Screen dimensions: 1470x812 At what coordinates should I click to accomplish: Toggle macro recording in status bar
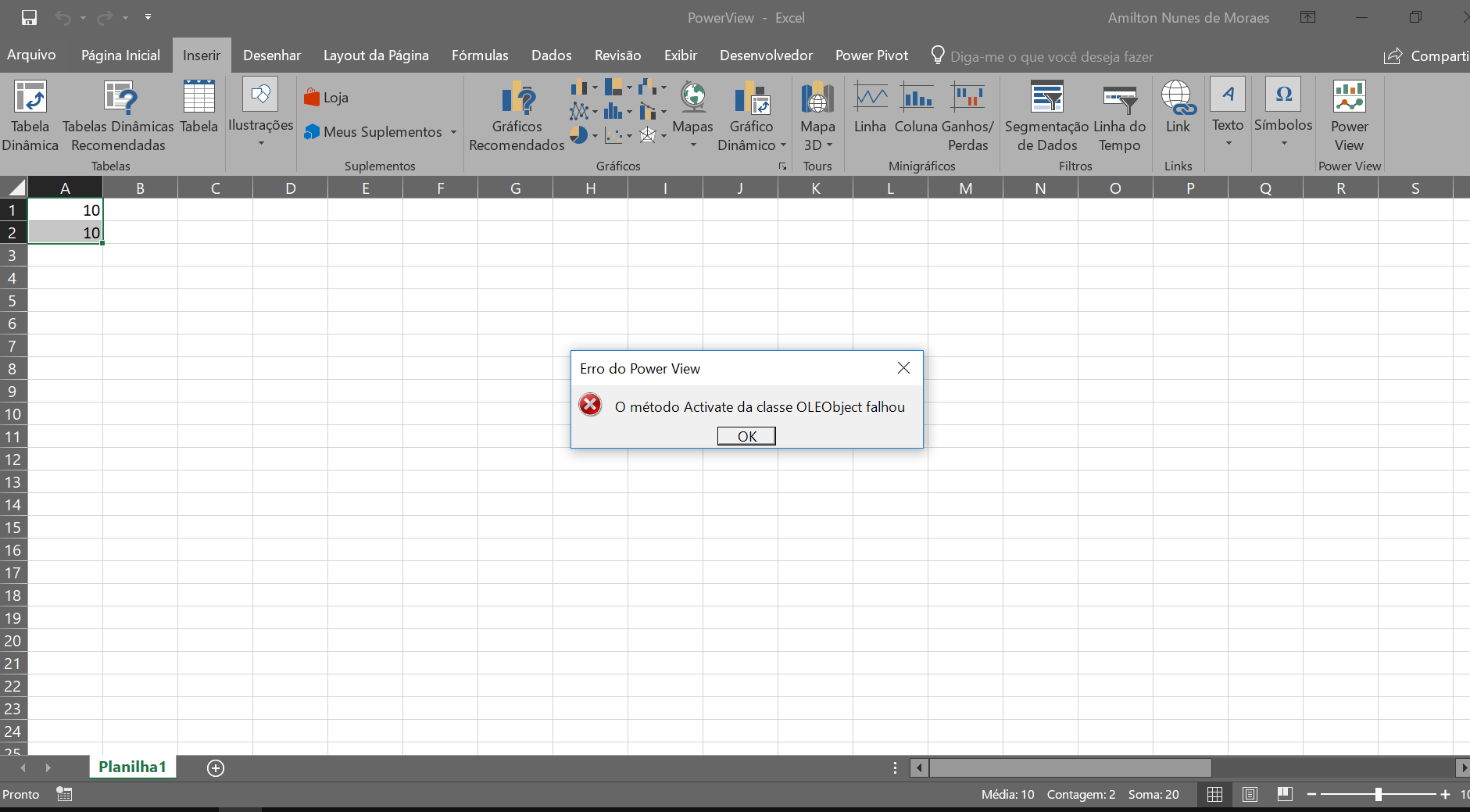click(x=64, y=794)
